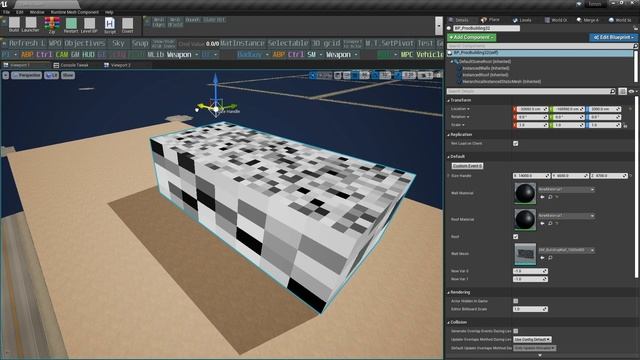
Task: Click the Custom Event 0 button
Action: click(x=467, y=166)
